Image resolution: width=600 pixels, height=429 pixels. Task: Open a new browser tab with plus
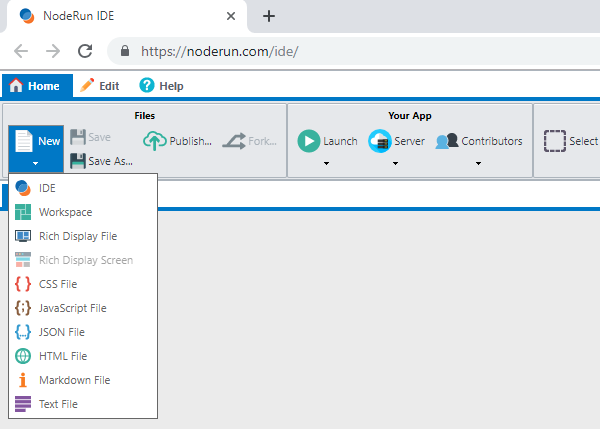coord(269,16)
